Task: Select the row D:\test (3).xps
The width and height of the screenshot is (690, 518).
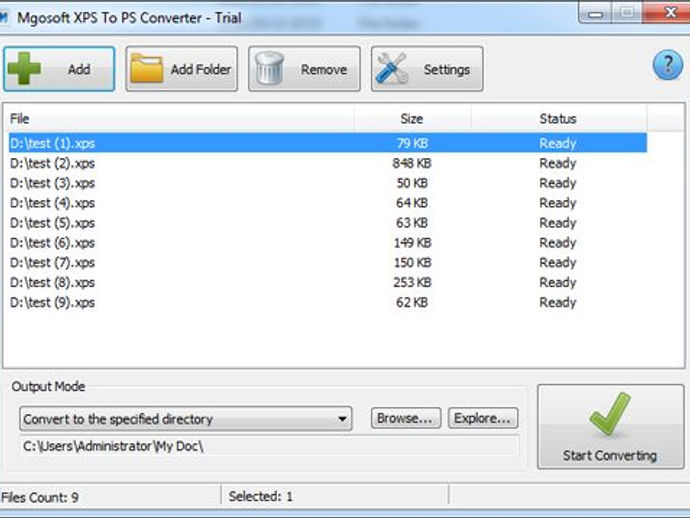Action: coord(328,183)
